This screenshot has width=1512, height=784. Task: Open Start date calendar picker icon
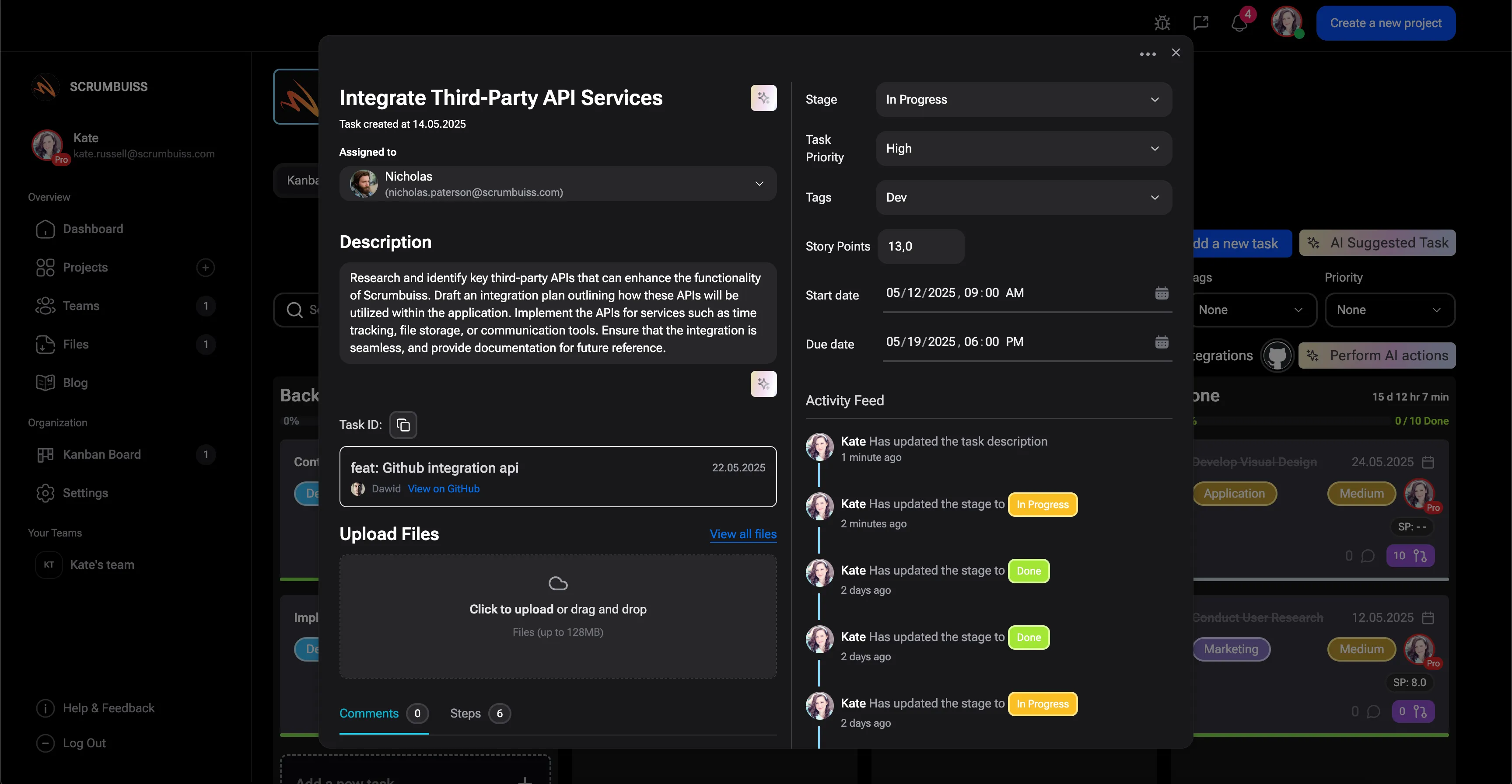coord(1162,293)
